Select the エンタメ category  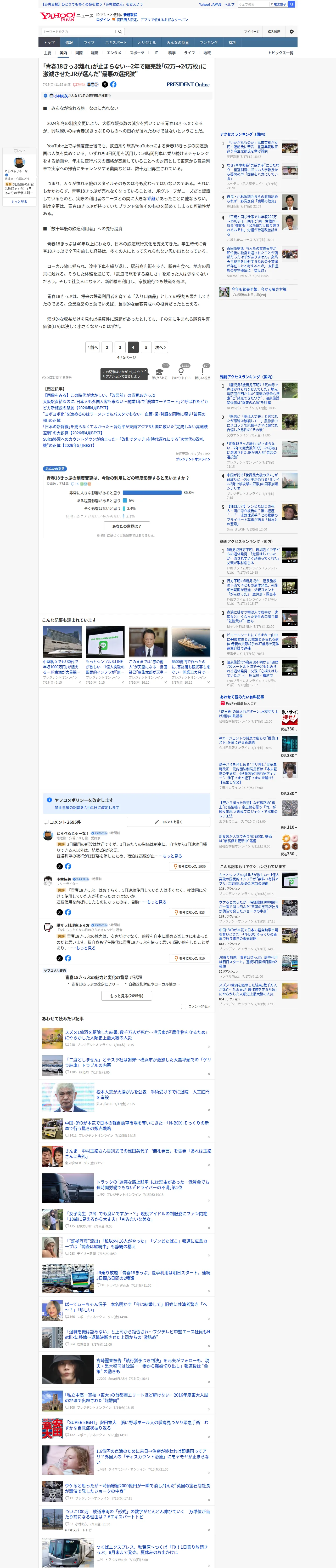114,53
